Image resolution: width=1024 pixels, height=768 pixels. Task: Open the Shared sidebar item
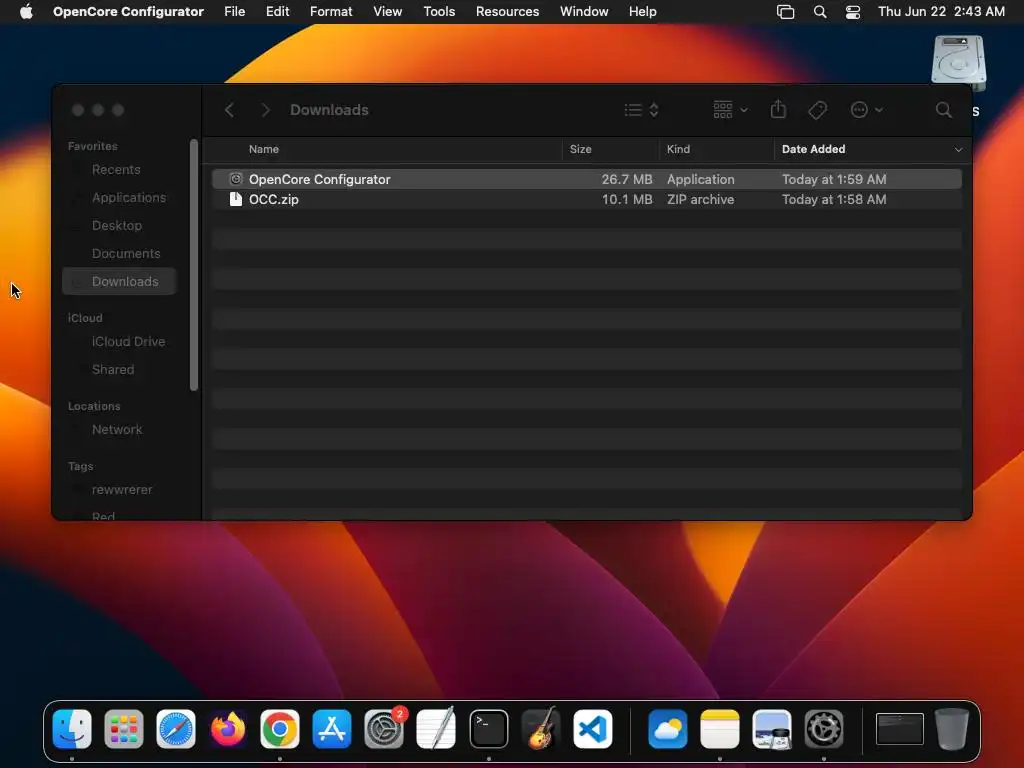[x=119, y=370]
